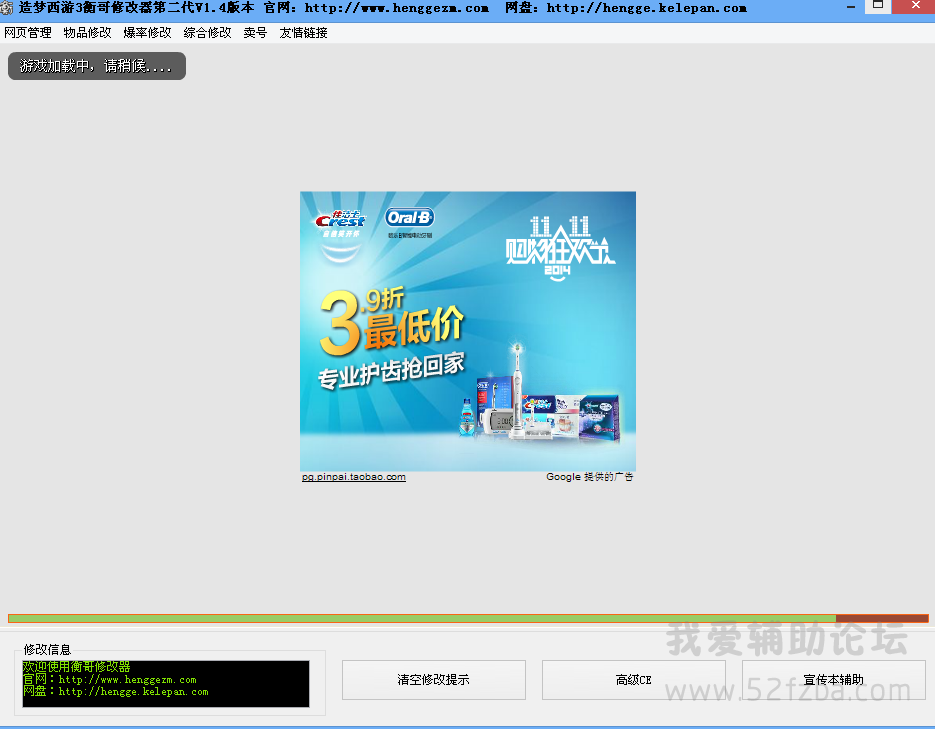Select the 爆率修改 menu
Viewport: 935px width, 729px height.
coord(148,32)
